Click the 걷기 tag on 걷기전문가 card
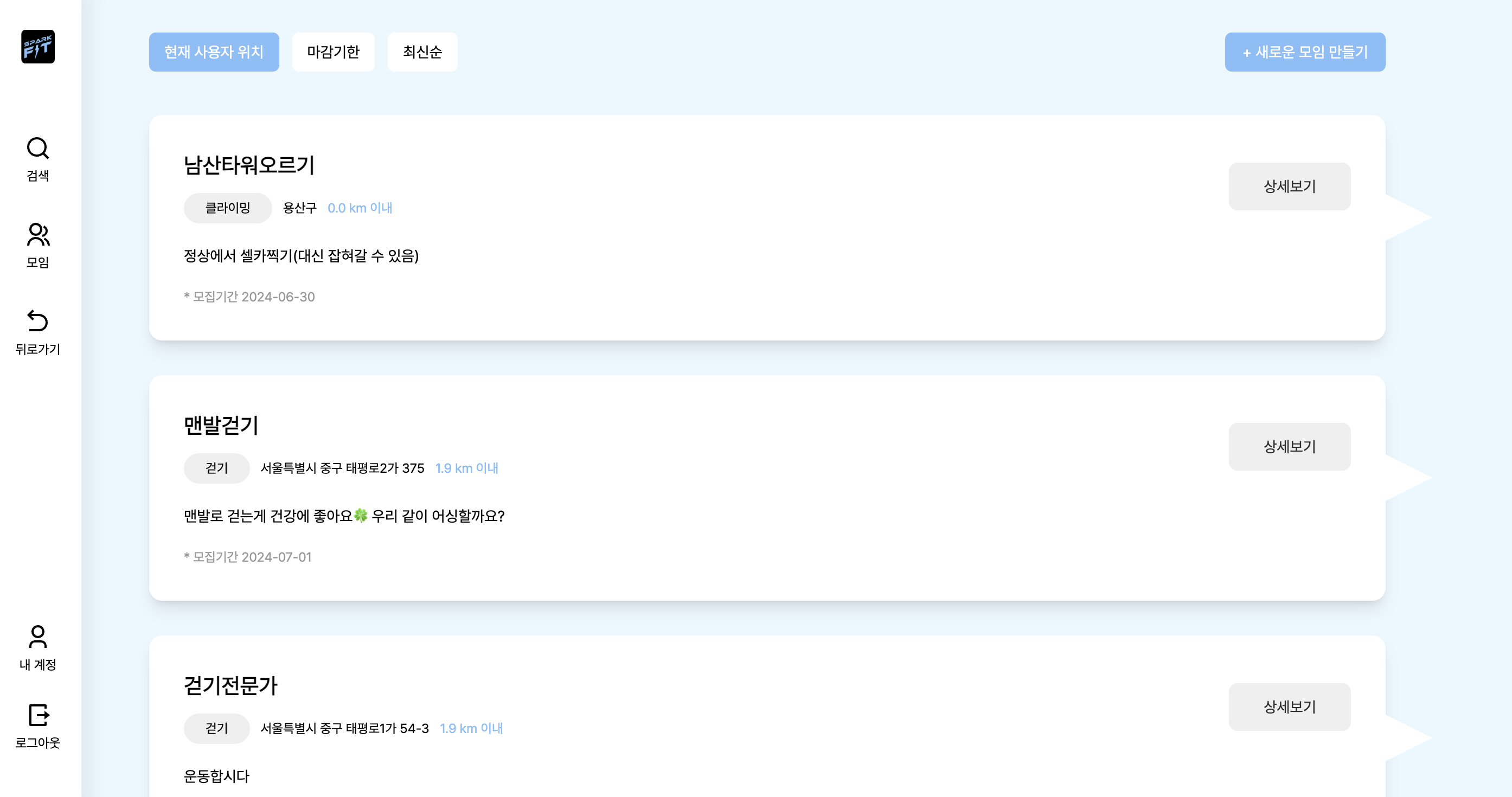The width and height of the screenshot is (1512, 797). (216, 728)
